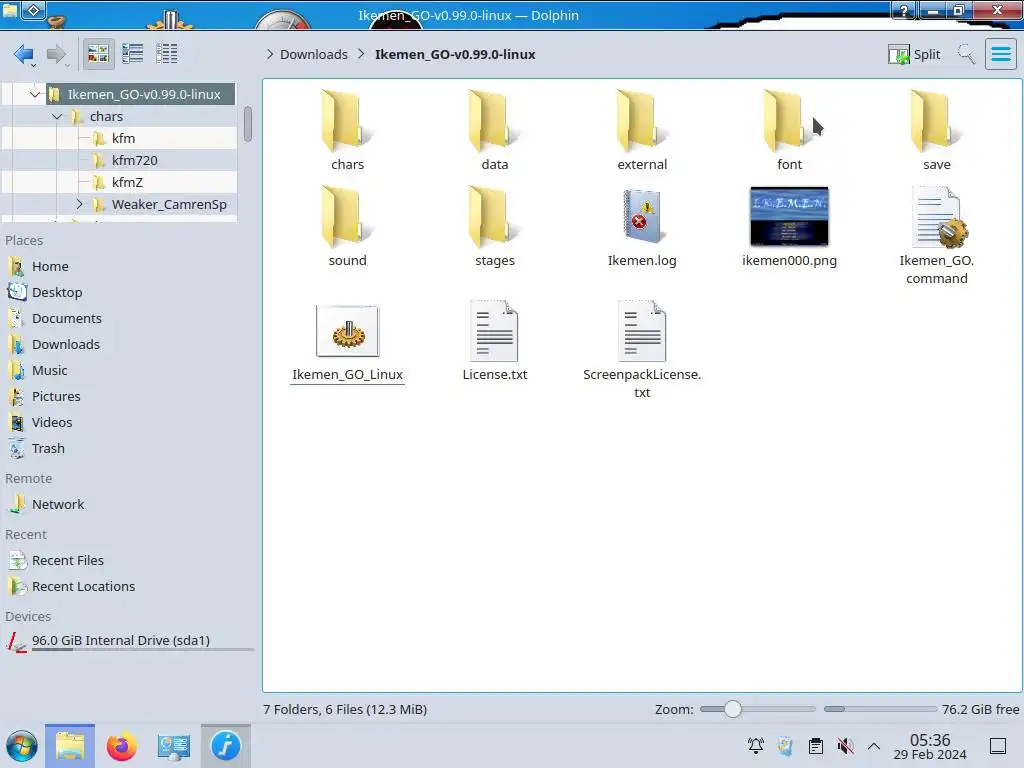Collapse the chars tree node
The image size is (1024, 768).
(x=57, y=116)
